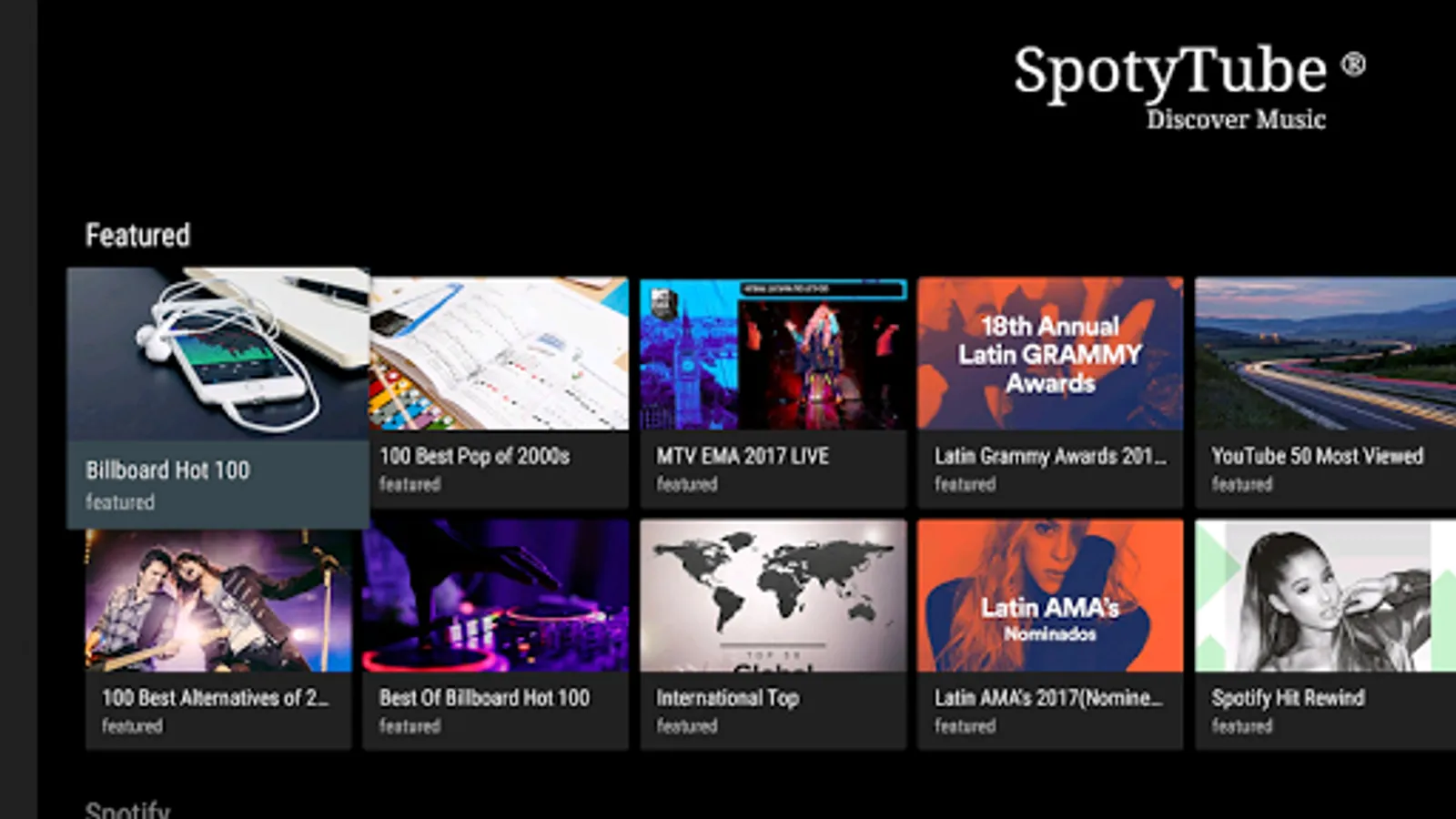Click the YouTube 50 Most Viewed title
The height and width of the screenshot is (819, 1456).
click(x=1317, y=456)
